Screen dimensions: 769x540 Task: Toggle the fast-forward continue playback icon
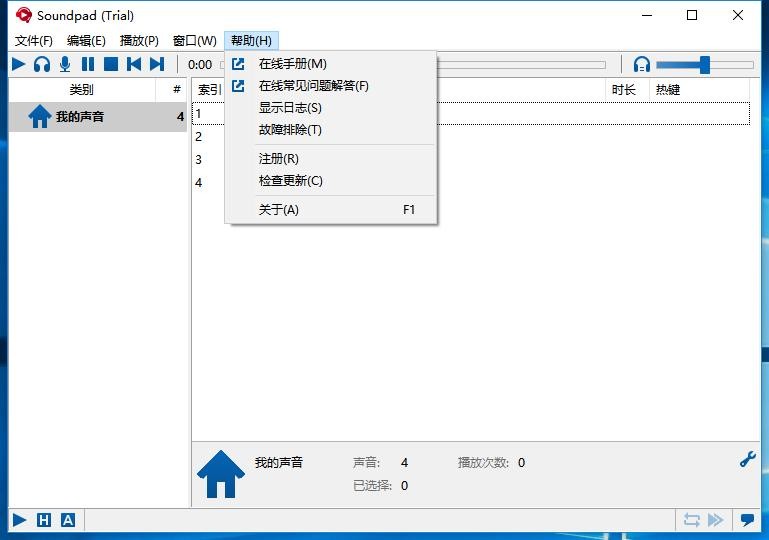pyautogui.click(x=716, y=520)
